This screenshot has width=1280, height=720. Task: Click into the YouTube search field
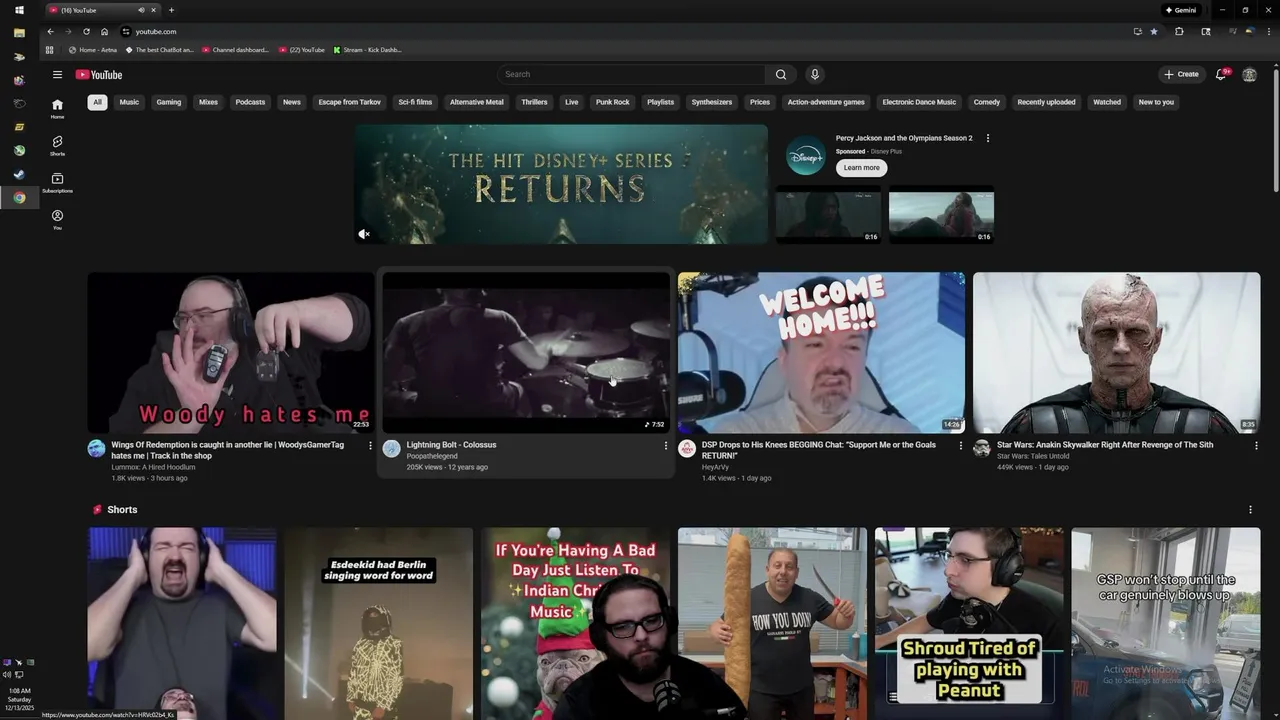632,74
